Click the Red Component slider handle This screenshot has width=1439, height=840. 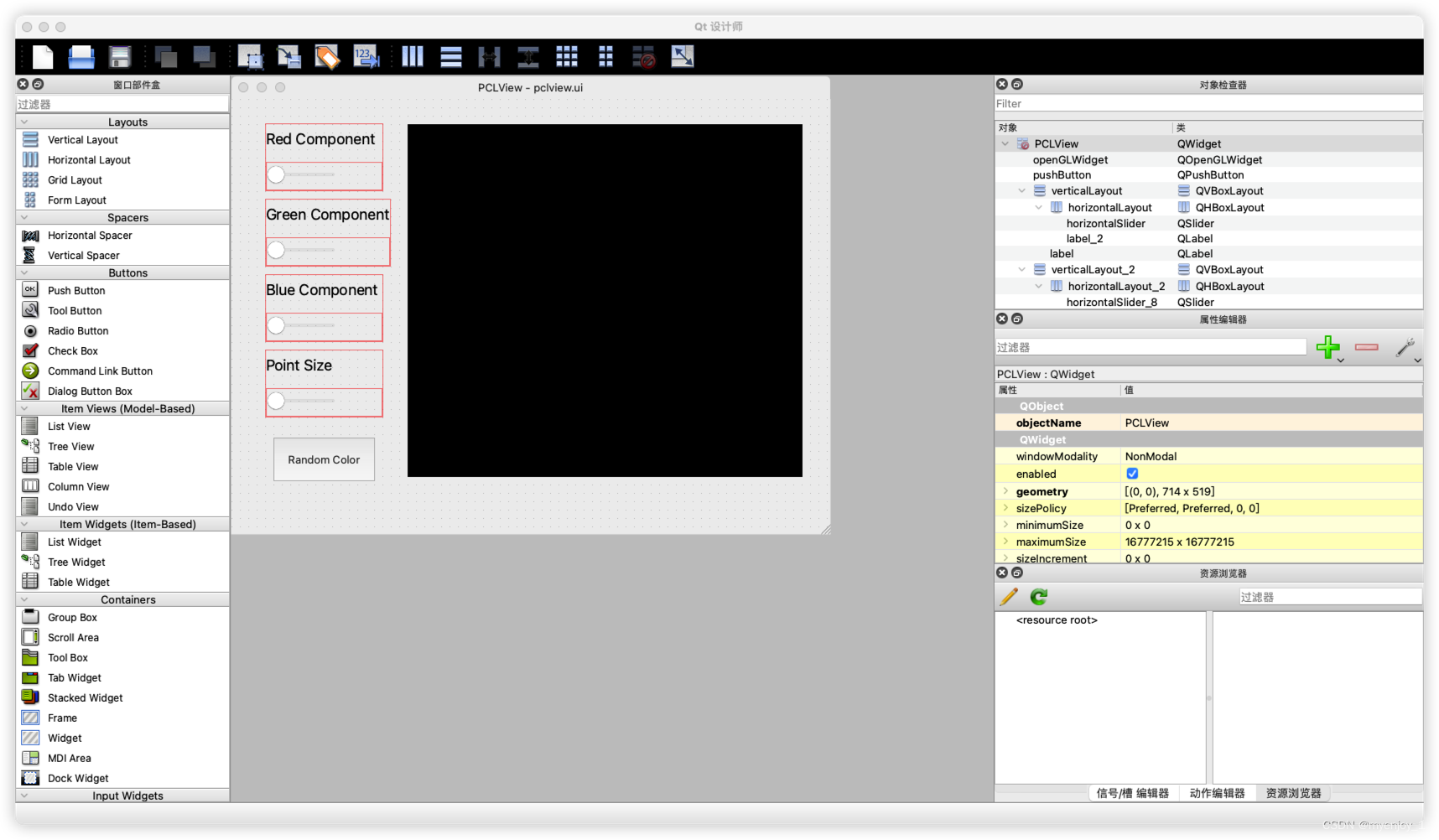[276, 174]
